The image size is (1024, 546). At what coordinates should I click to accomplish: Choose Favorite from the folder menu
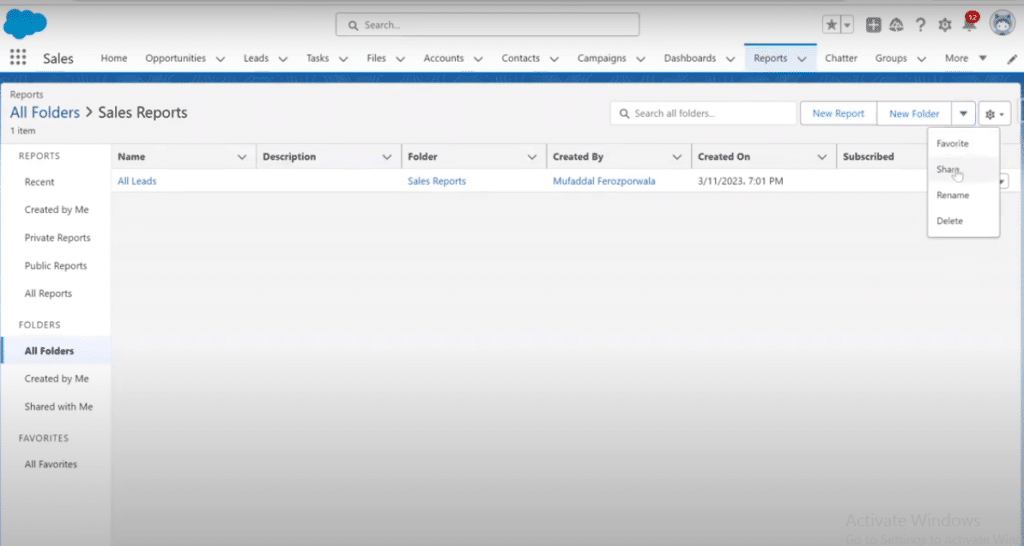point(963,144)
